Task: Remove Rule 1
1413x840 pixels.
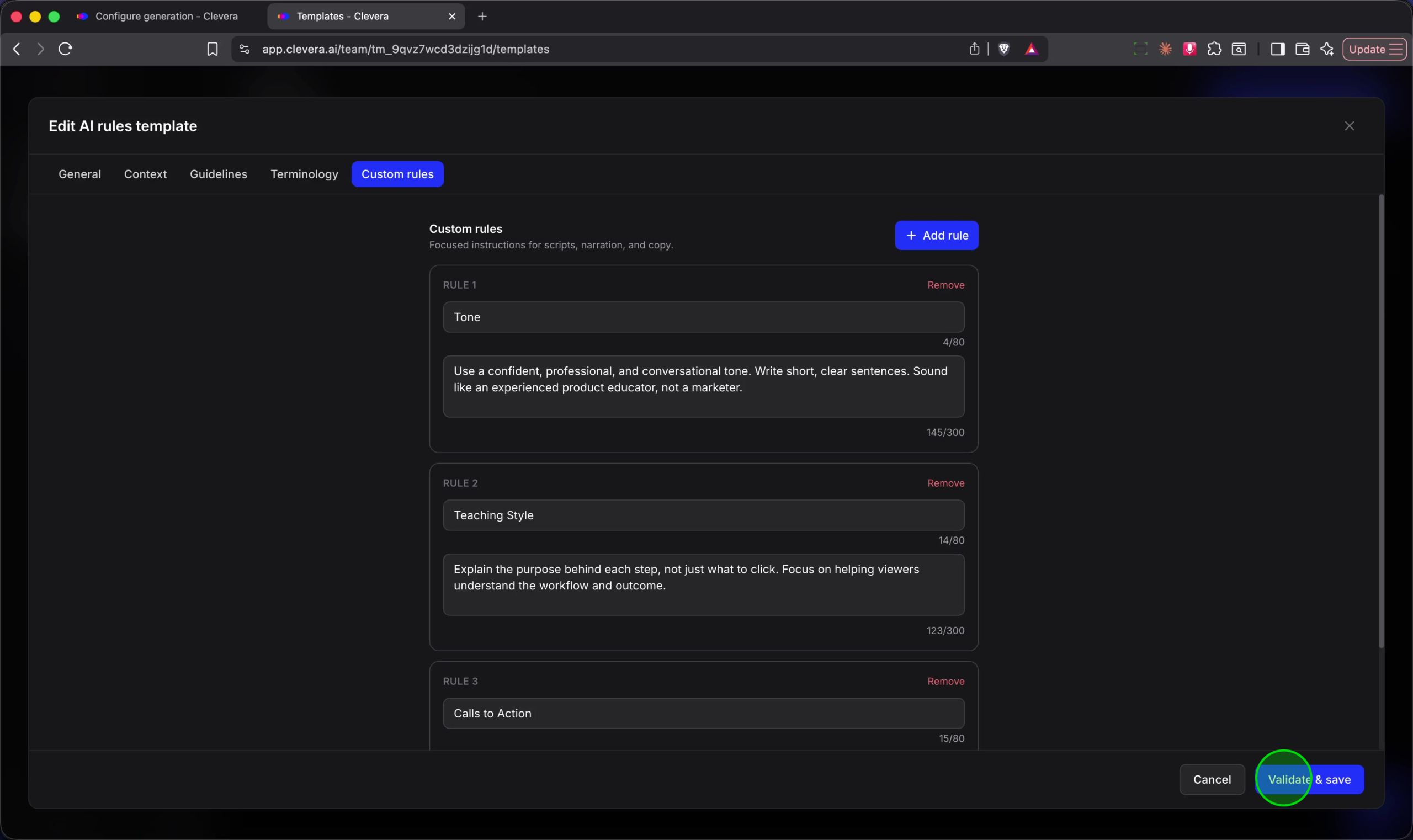Action: (946, 285)
